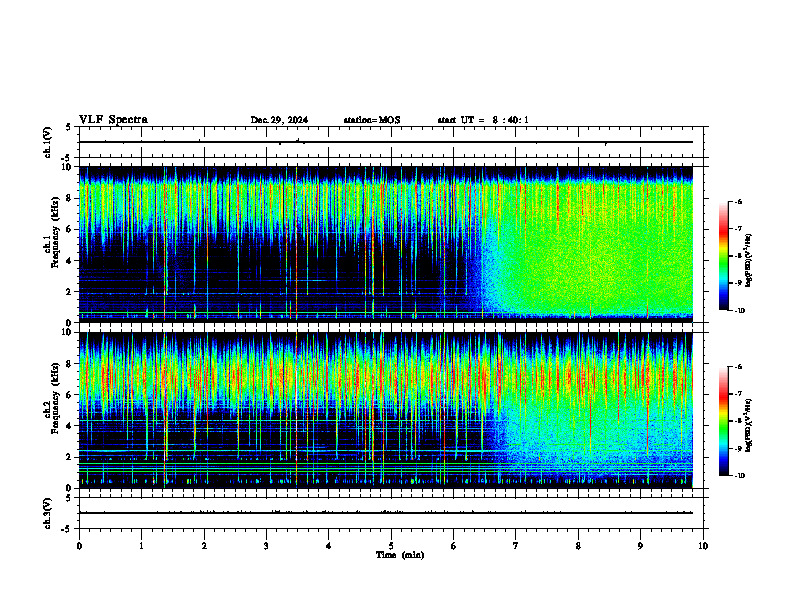Viewport: 792px width, 612px height.
Task: Click the ch.1 voltage waveform trace
Action: 386,142
